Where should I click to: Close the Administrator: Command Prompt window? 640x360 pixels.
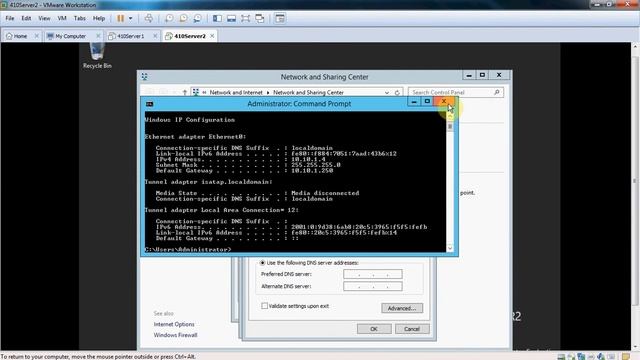click(444, 101)
